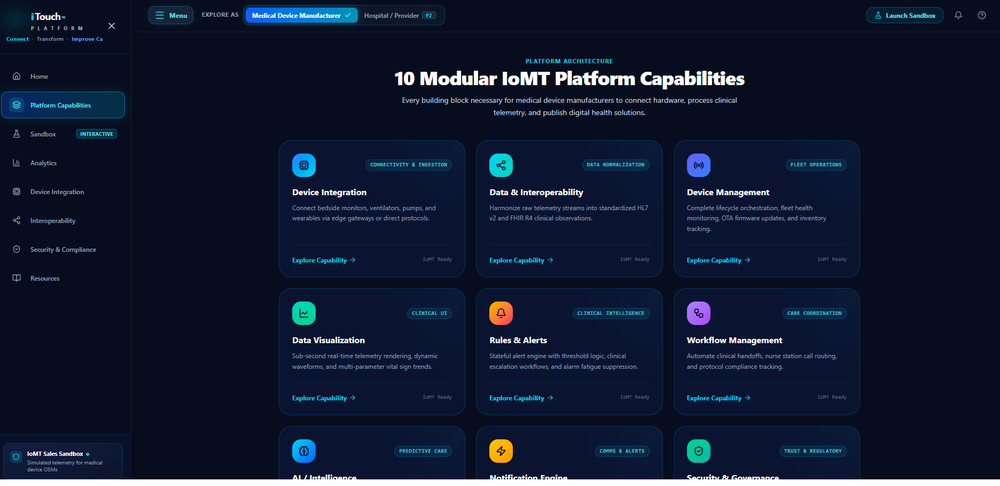Click the Device Integration card chip icon
The width and height of the screenshot is (1000, 486).
click(304, 165)
